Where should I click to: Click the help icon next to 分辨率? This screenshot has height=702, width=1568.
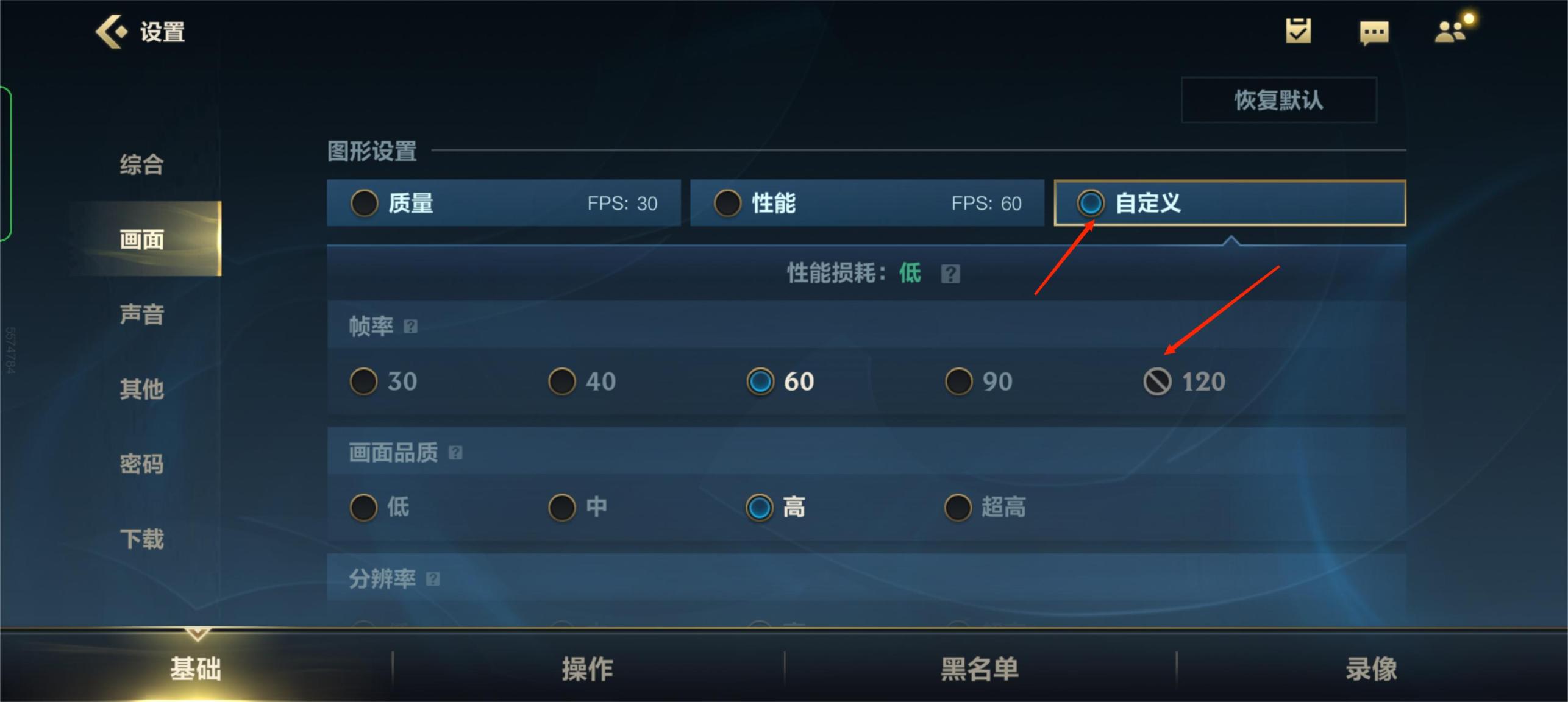(433, 579)
